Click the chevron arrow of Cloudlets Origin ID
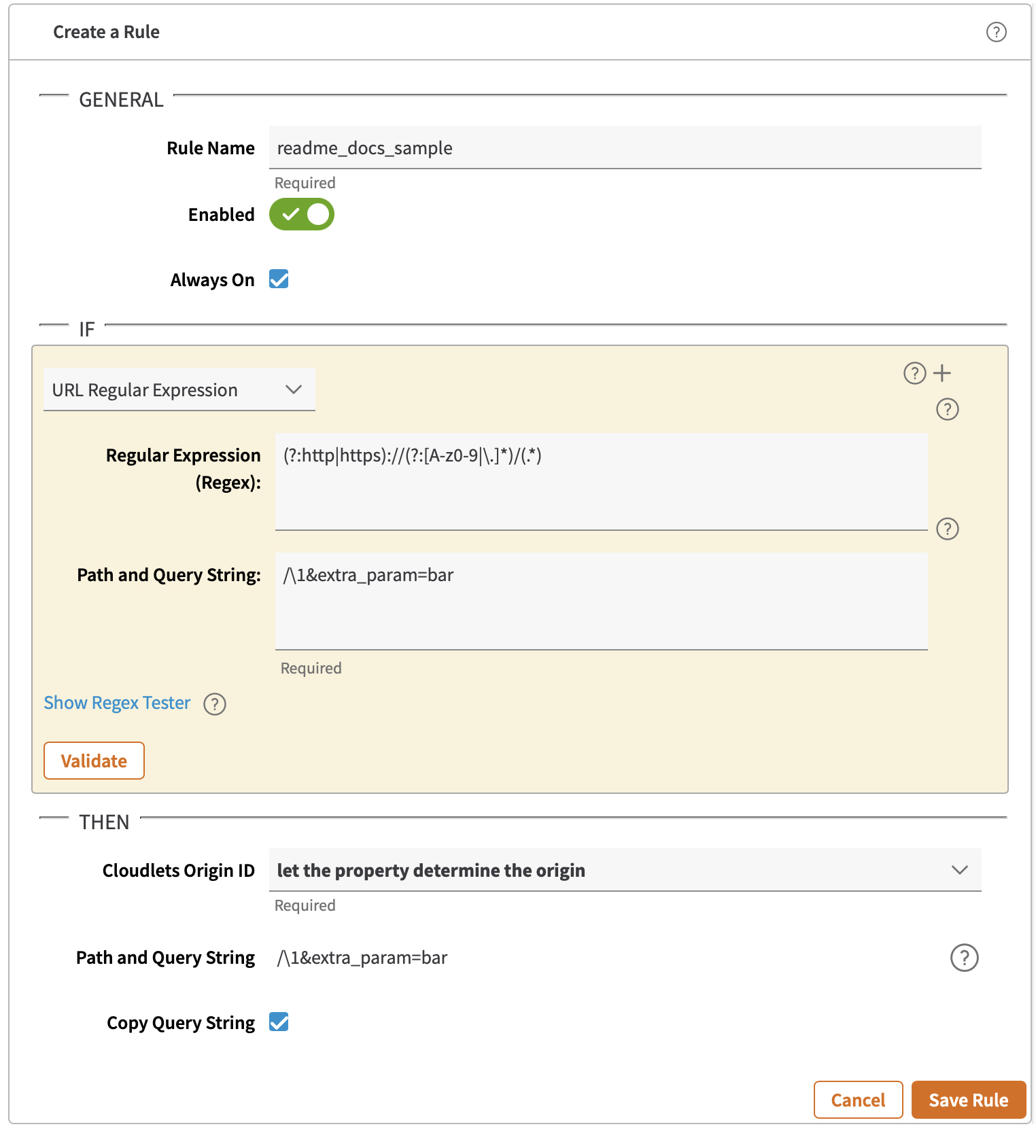 (x=959, y=870)
